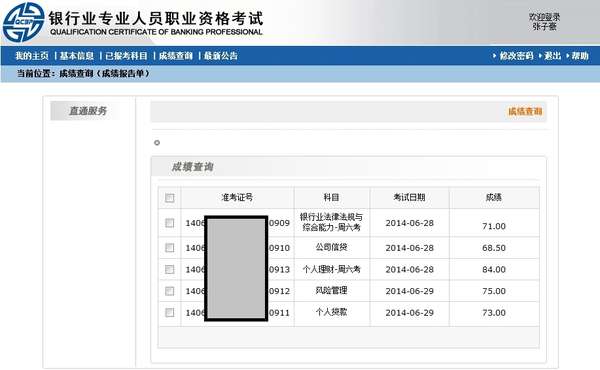Click date 2014-06-29 in 风险管理 row

[x=409, y=291]
